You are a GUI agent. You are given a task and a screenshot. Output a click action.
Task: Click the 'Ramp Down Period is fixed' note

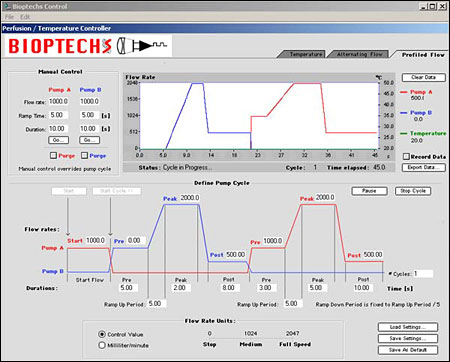tap(378, 304)
